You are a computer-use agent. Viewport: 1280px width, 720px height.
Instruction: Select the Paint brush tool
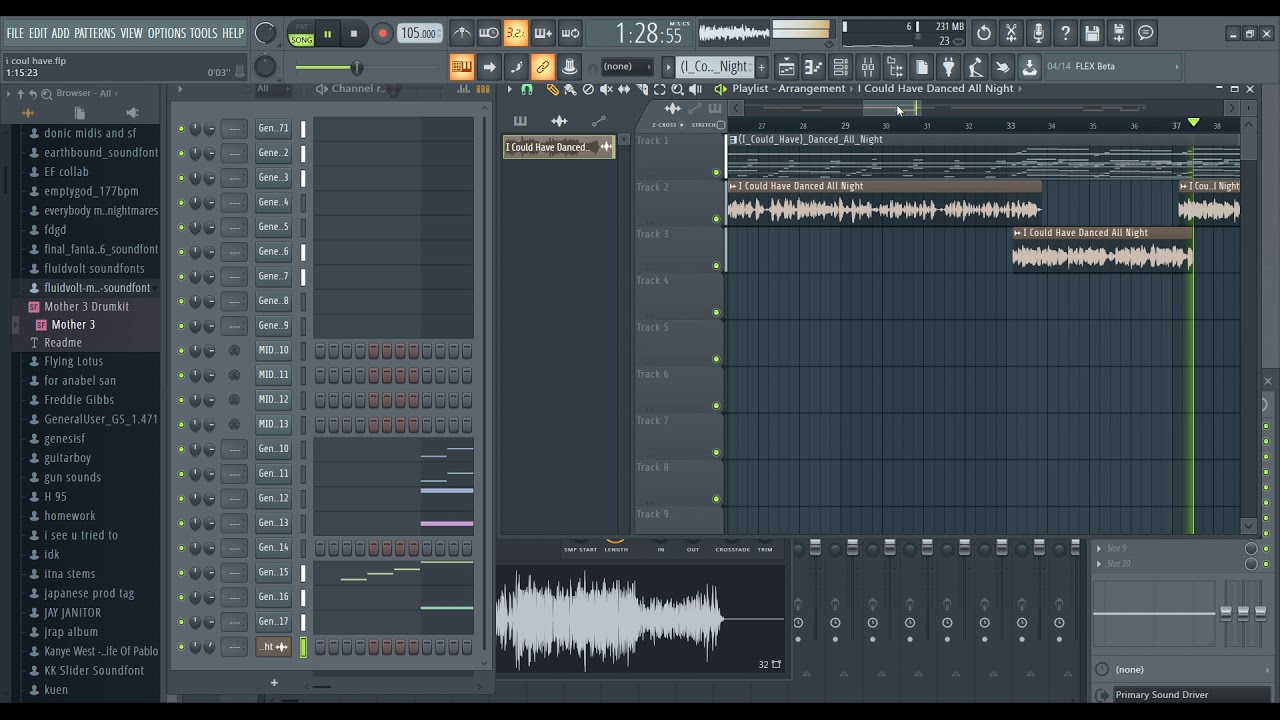click(570, 89)
